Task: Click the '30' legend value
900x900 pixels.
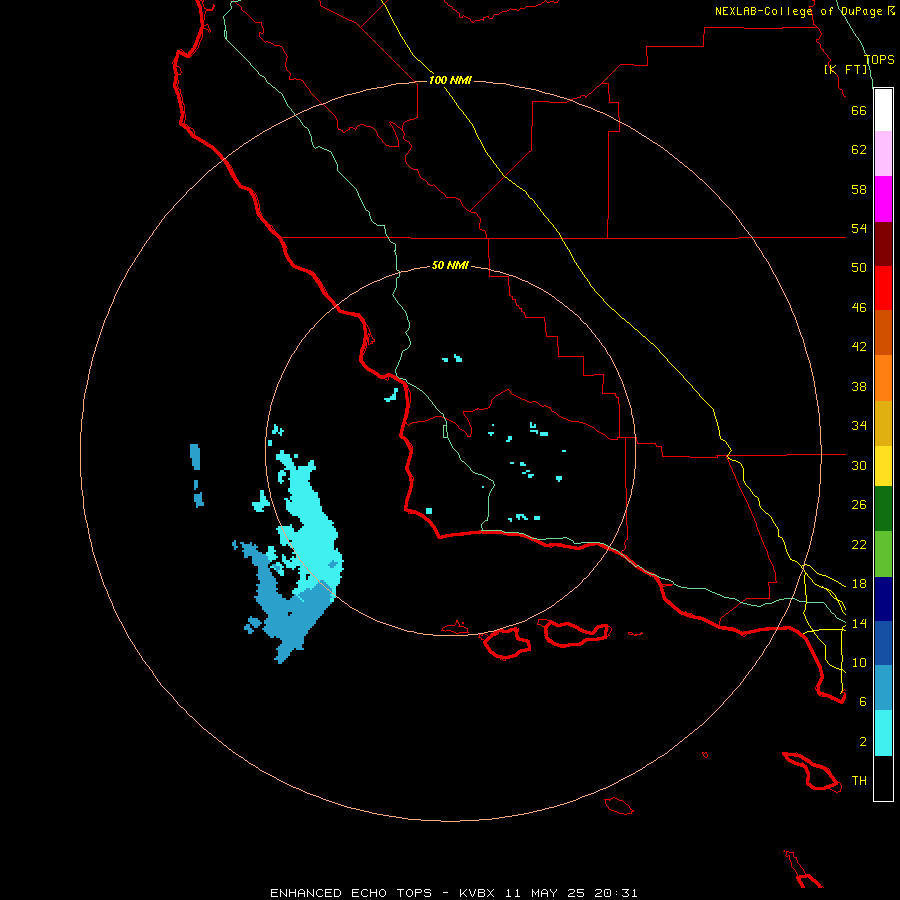Action: 859,465
